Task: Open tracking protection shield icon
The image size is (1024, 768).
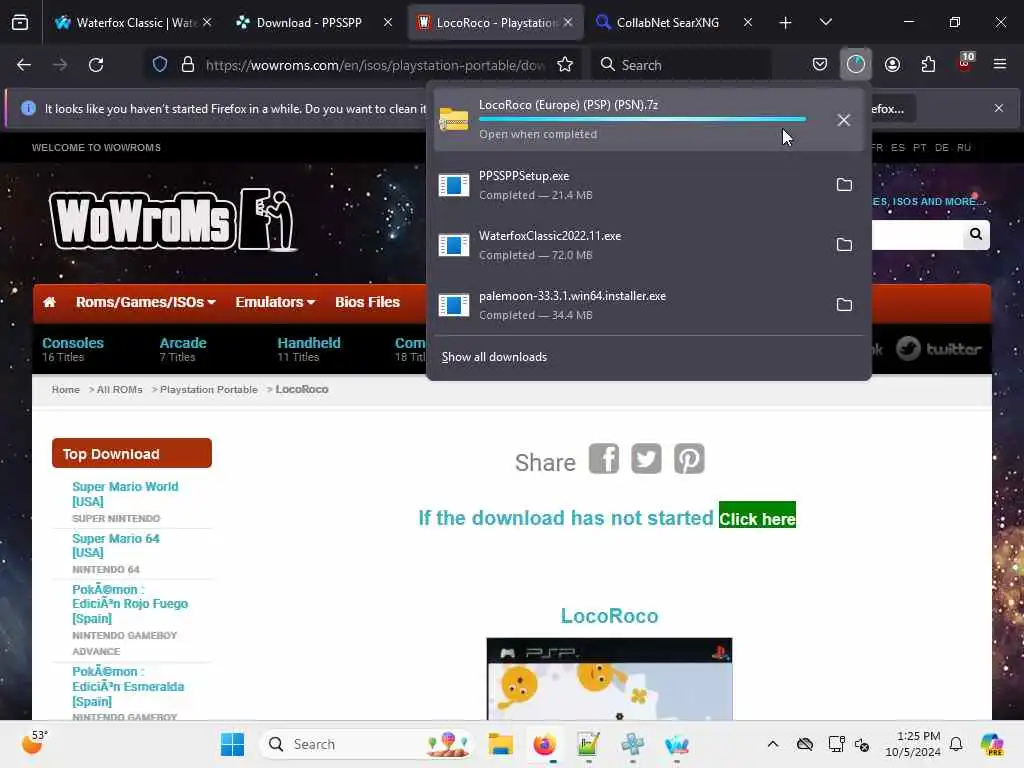Action: [x=160, y=65]
